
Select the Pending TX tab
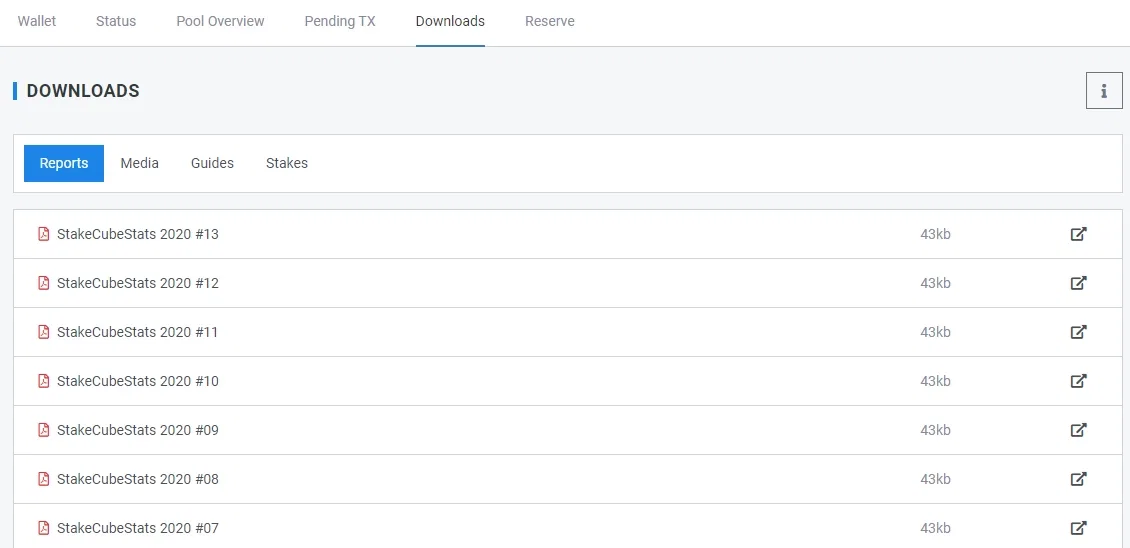(340, 21)
